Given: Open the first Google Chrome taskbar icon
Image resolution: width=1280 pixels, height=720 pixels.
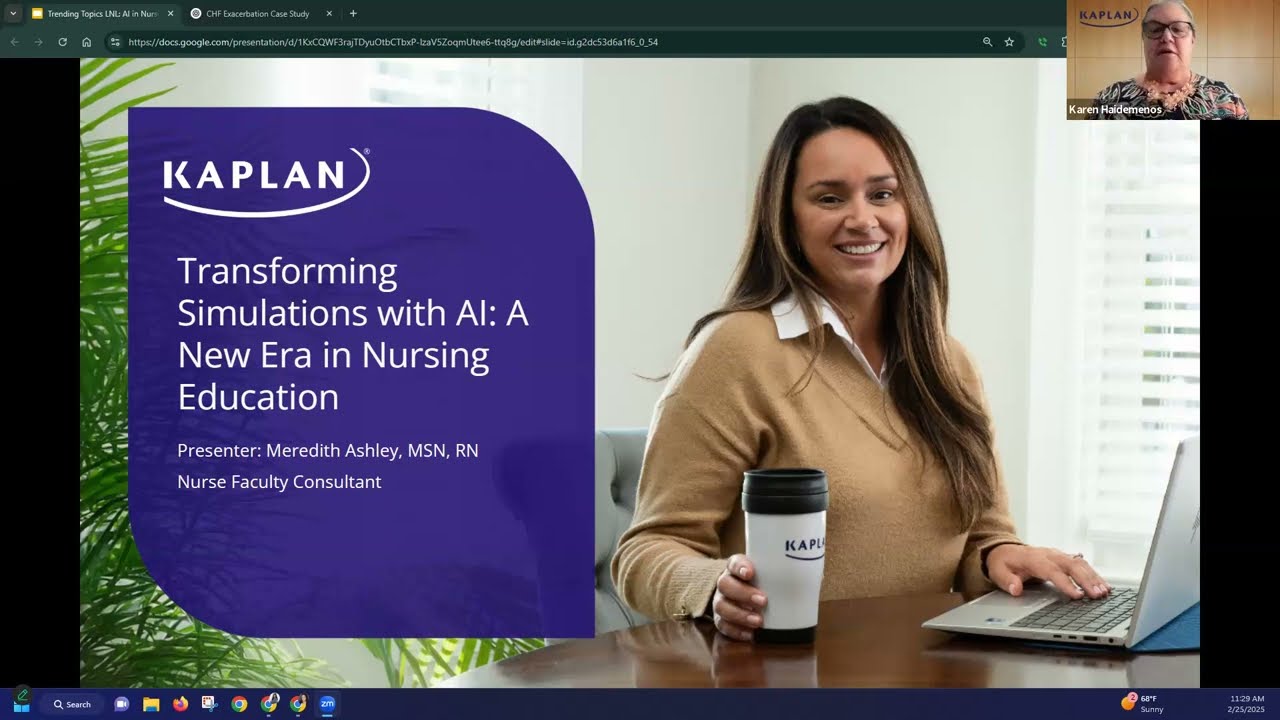Looking at the screenshot, I should pos(239,704).
